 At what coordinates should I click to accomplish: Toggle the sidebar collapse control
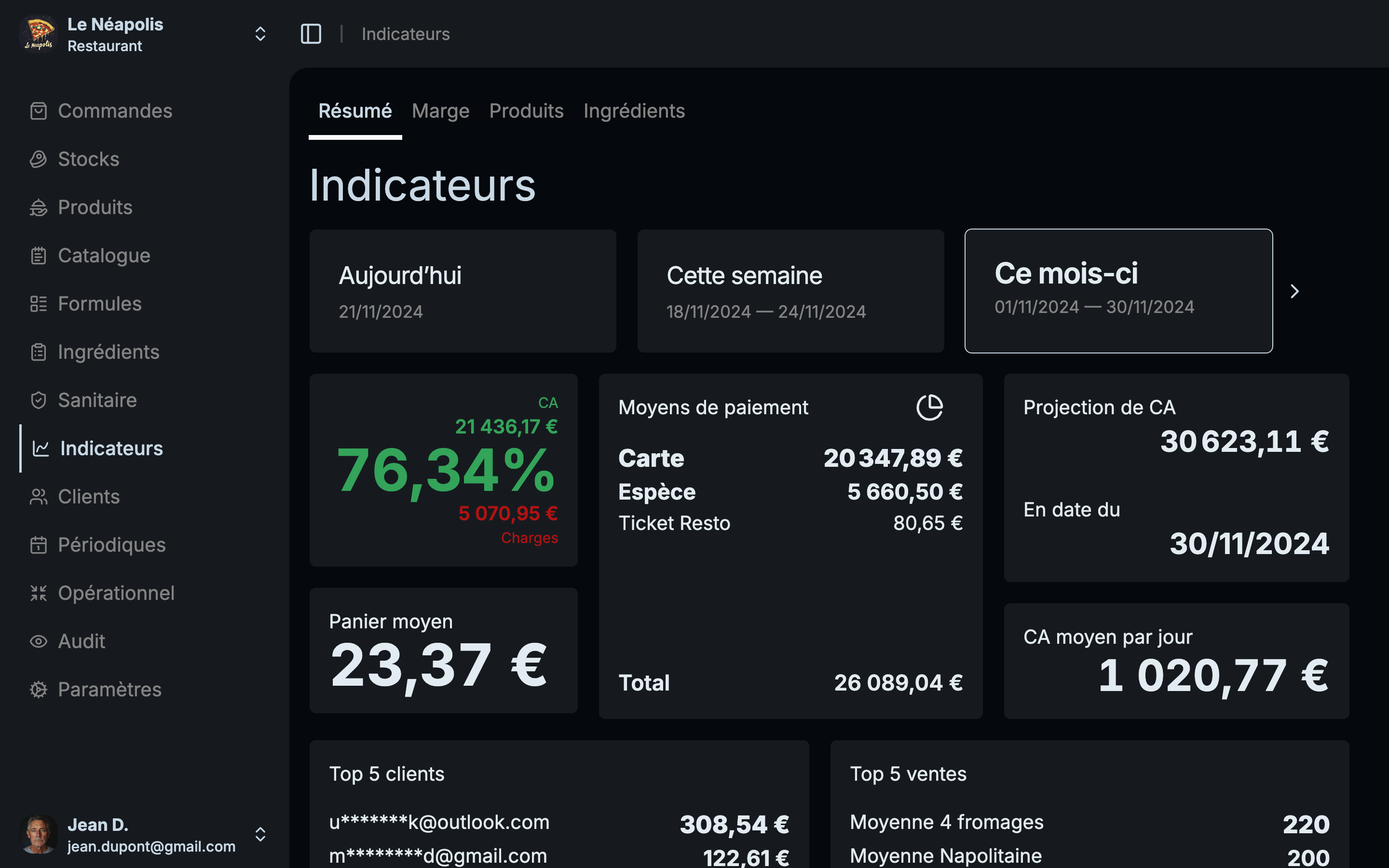tap(311, 34)
